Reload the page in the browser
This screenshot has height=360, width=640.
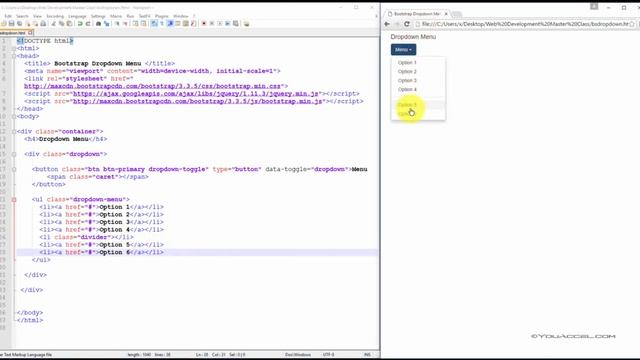(407, 24)
